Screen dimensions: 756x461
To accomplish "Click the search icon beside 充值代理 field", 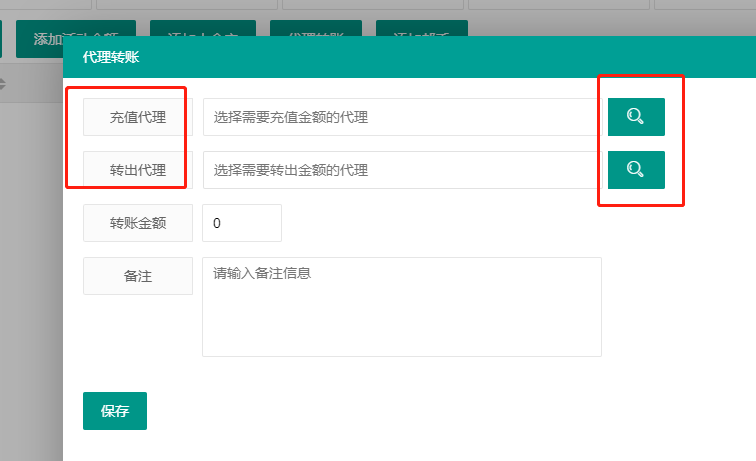I will pyautogui.click(x=636, y=117).
